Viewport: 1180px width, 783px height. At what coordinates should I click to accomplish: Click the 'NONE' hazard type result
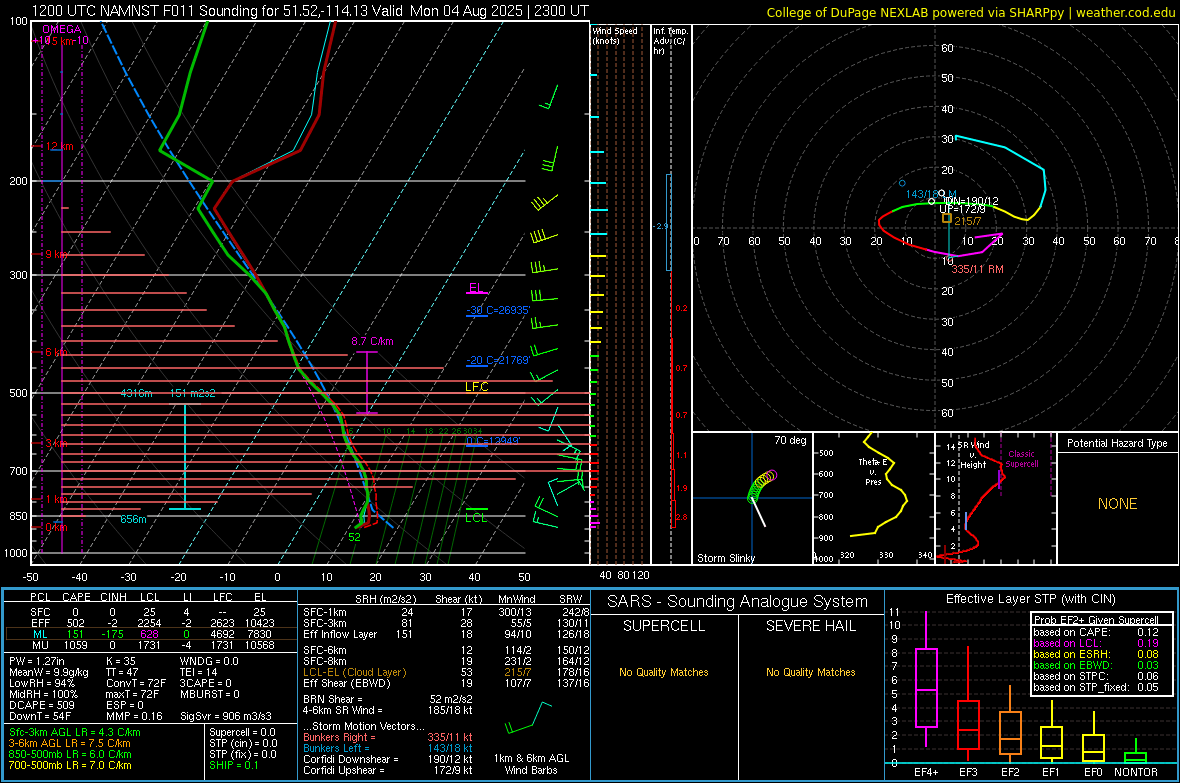point(1118,504)
